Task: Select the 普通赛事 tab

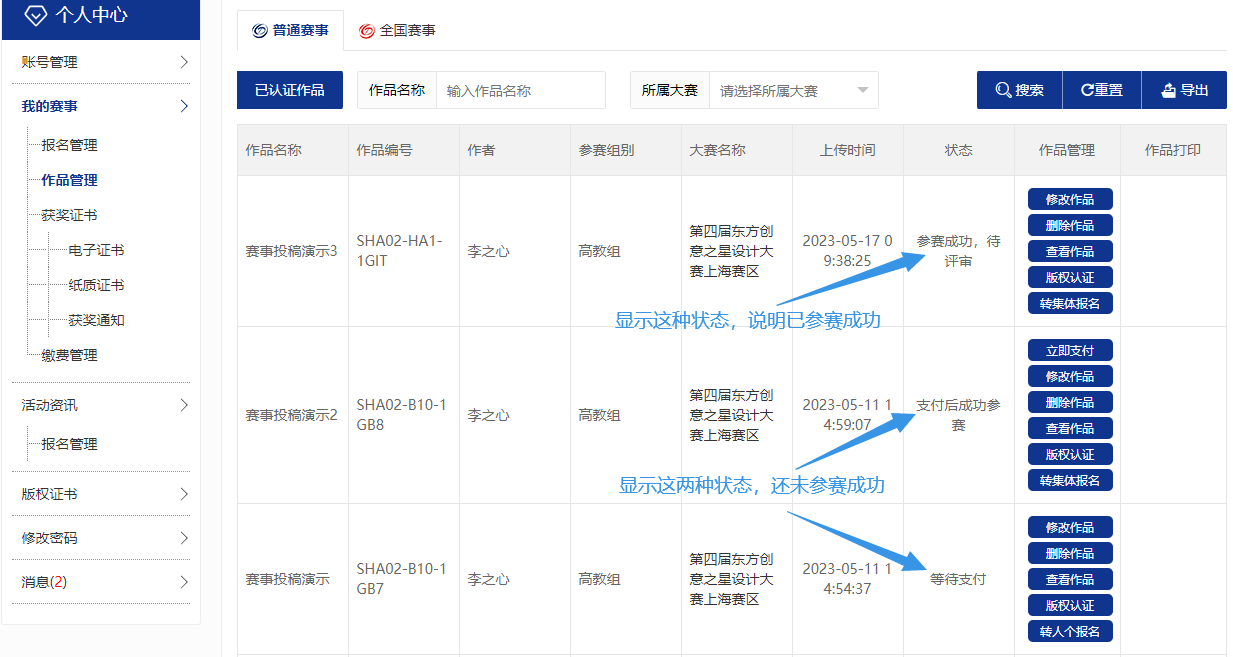Action: (x=290, y=30)
